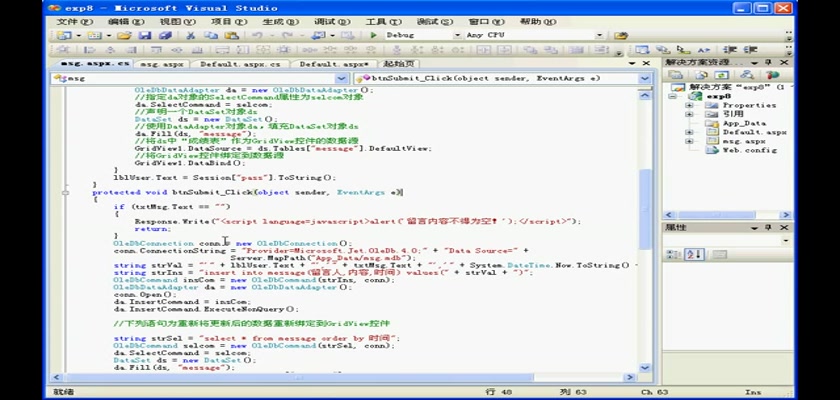
Task: Switch to the Default.aspx.cs tab
Action: (x=239, y=64)
